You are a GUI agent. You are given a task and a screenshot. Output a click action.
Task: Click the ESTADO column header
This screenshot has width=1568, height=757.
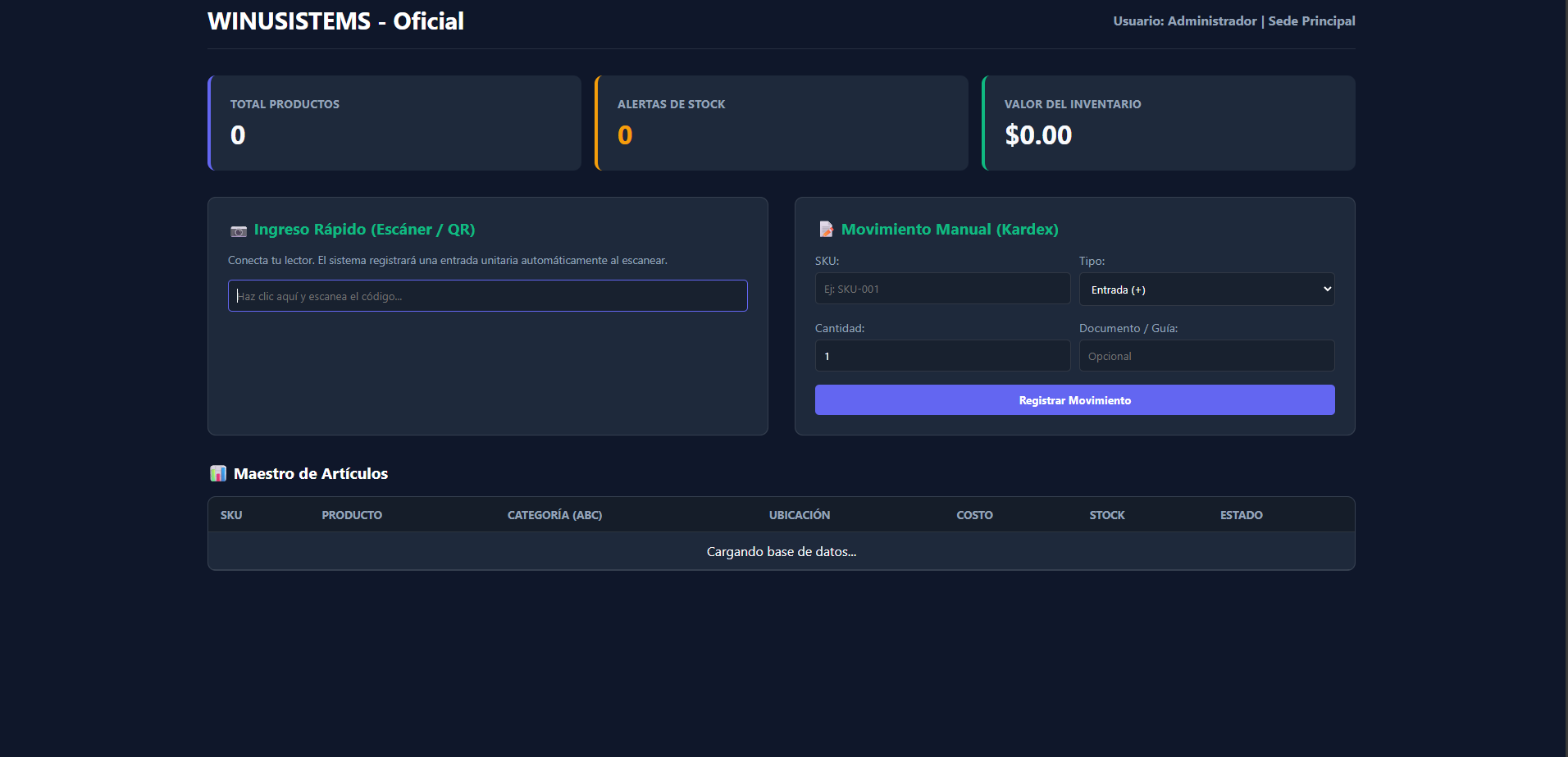1241,515
